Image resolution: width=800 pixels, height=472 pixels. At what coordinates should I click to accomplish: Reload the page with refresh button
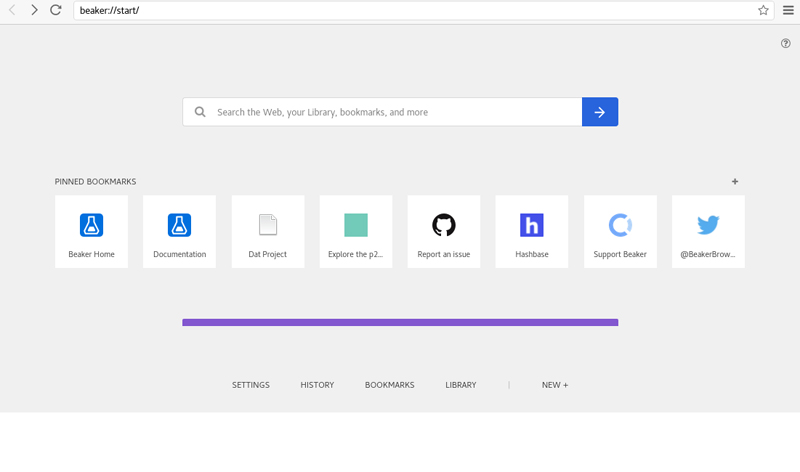(x=56, y=10)
